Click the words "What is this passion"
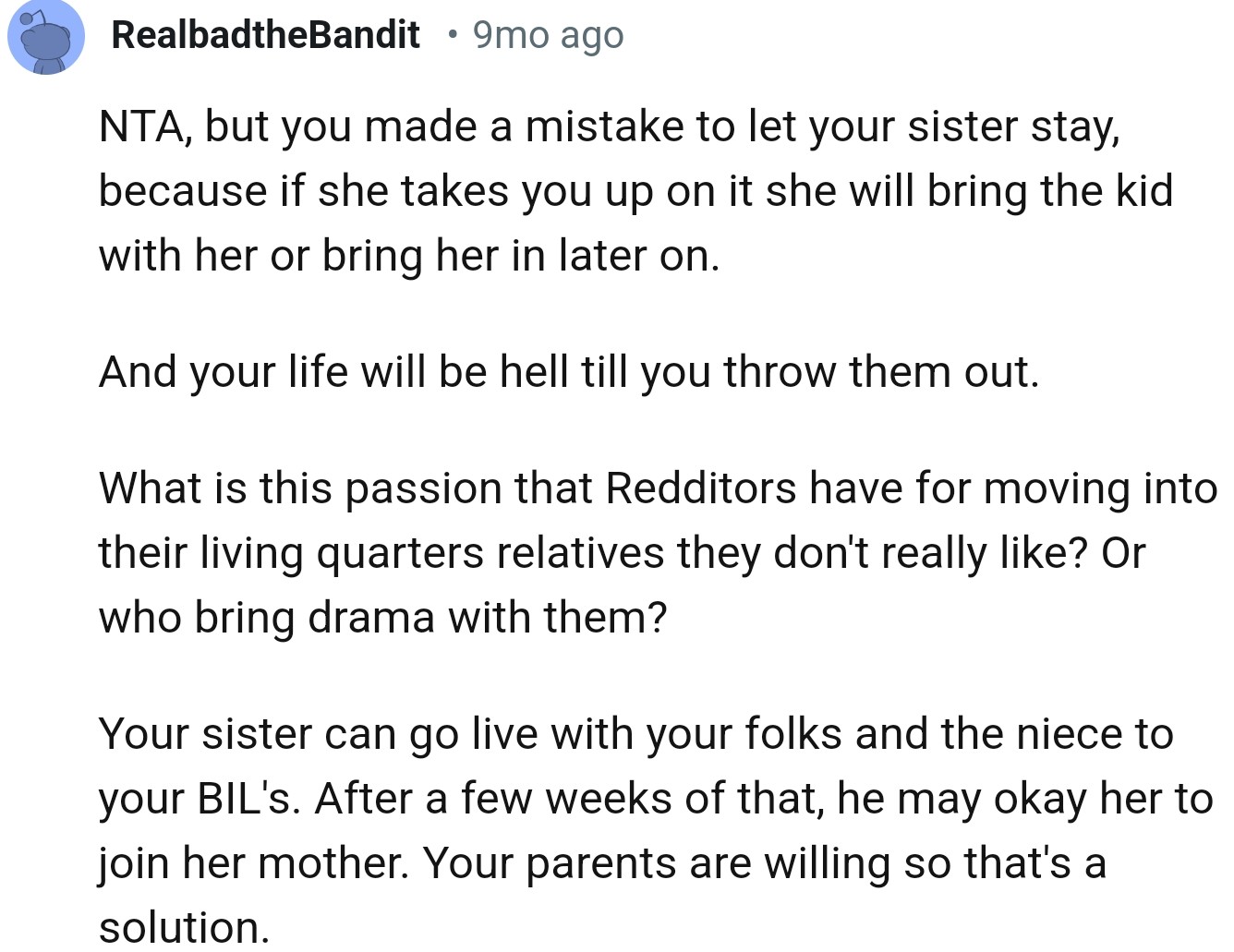Viewport: 1234px width, 952px height. (x=300, y=488)
